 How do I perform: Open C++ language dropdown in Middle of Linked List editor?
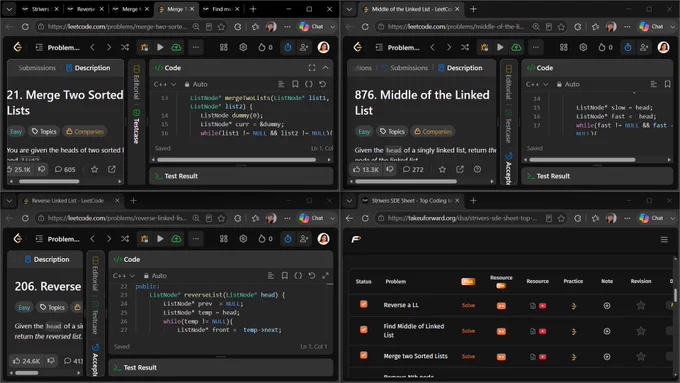[x=537, y=84]
